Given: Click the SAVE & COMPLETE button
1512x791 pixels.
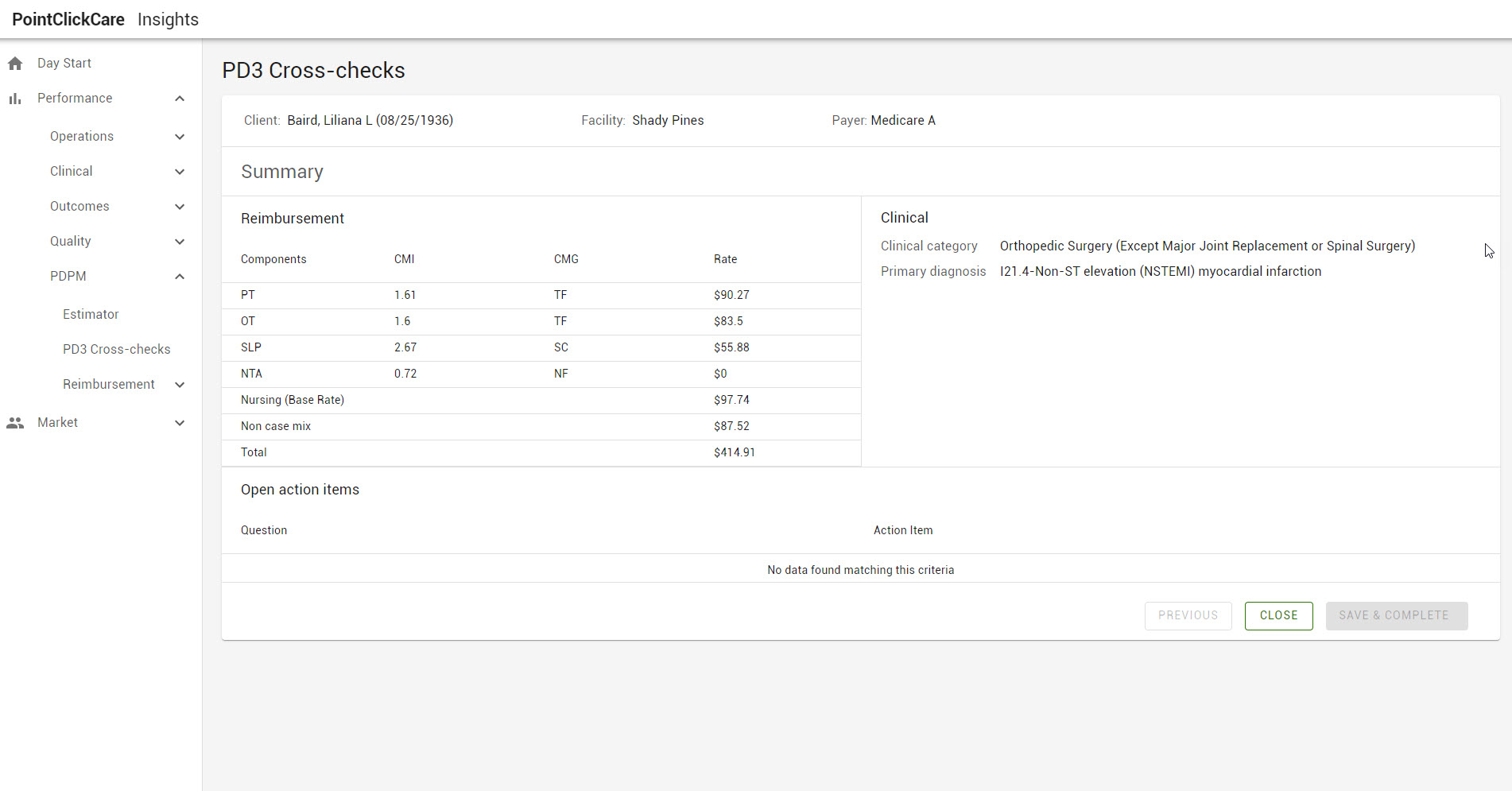Looking at the screenshot, I should click(x=1396, y=615).
